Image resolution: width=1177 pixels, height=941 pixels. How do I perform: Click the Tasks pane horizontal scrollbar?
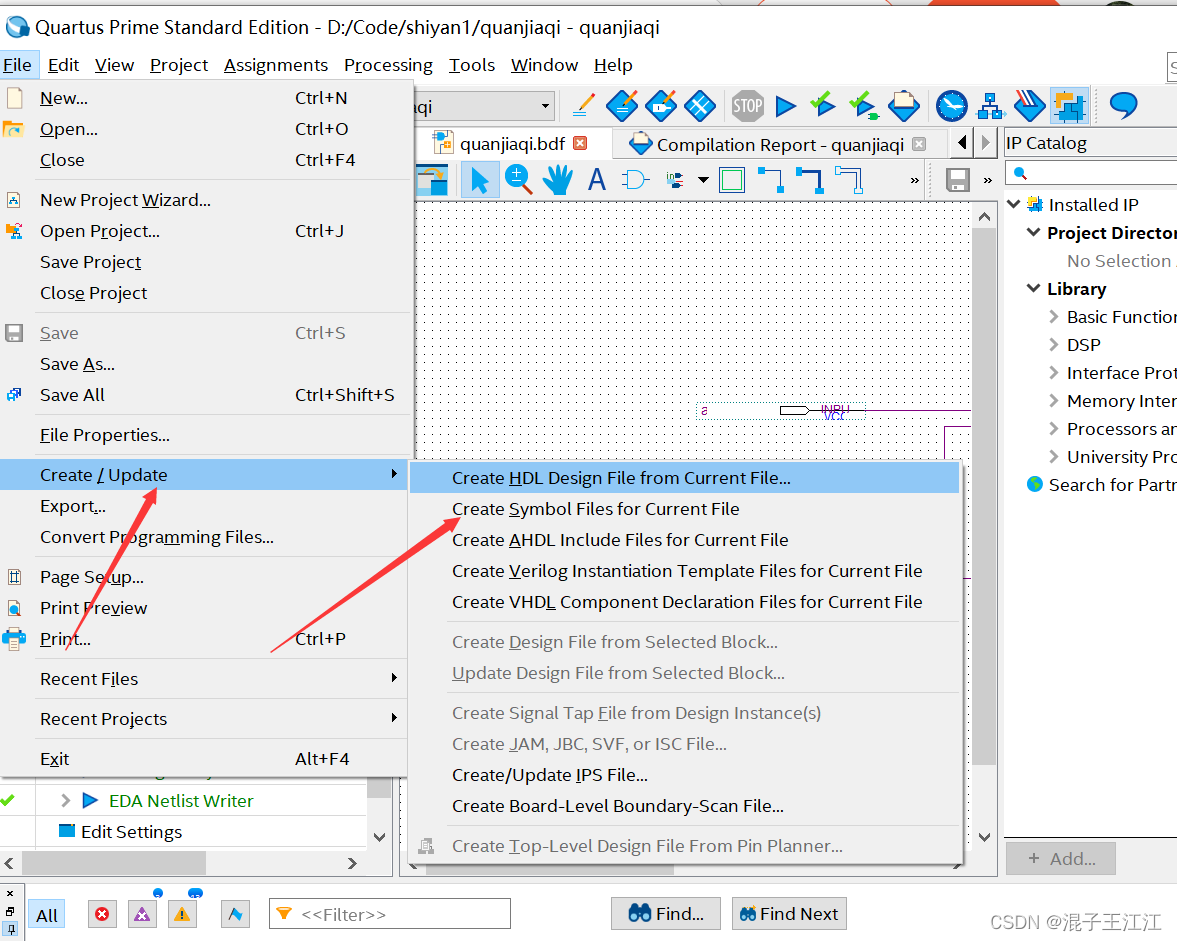point(114,863)
